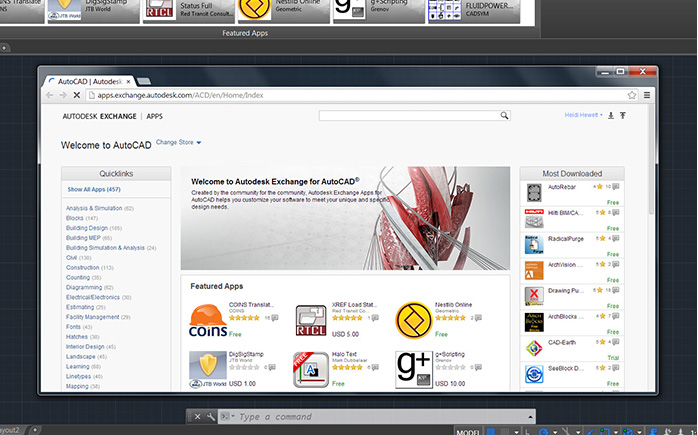Open the g+Scripting icon in browser page
Viewport: 698px width, 435px height.
pyautogui.click(x=414, y=370)
